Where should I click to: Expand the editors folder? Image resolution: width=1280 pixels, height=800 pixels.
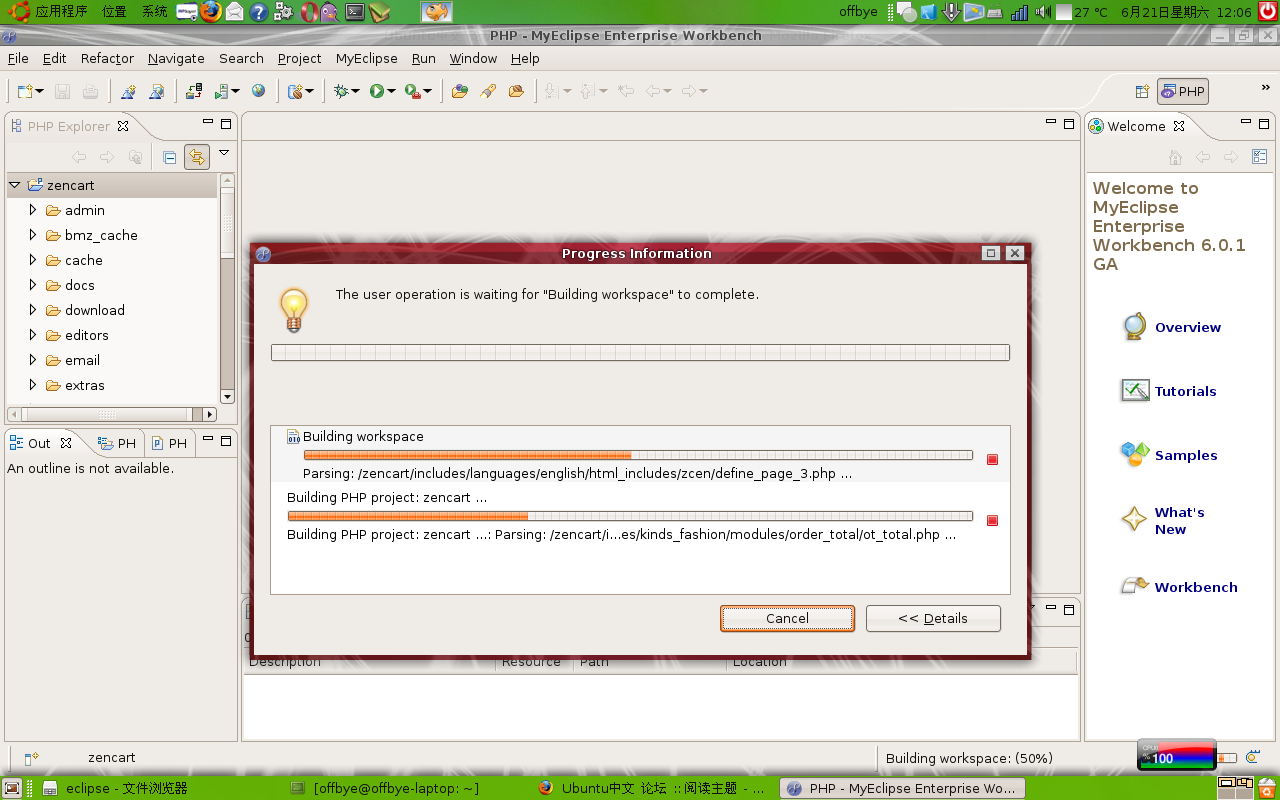(33, 335)
